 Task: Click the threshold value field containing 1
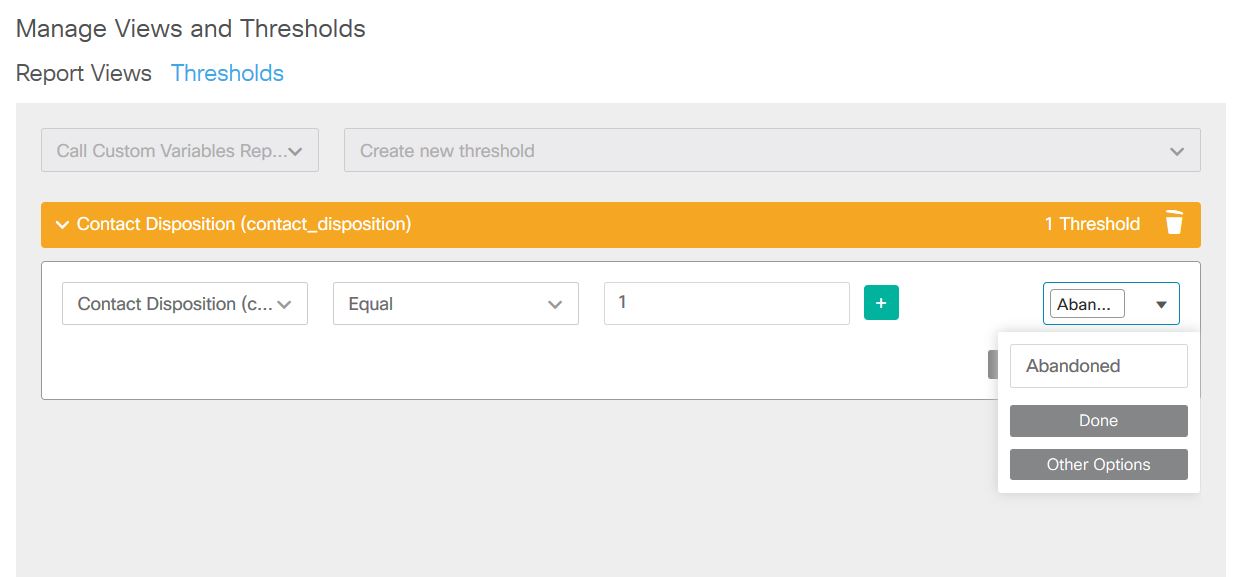[726, 303]
